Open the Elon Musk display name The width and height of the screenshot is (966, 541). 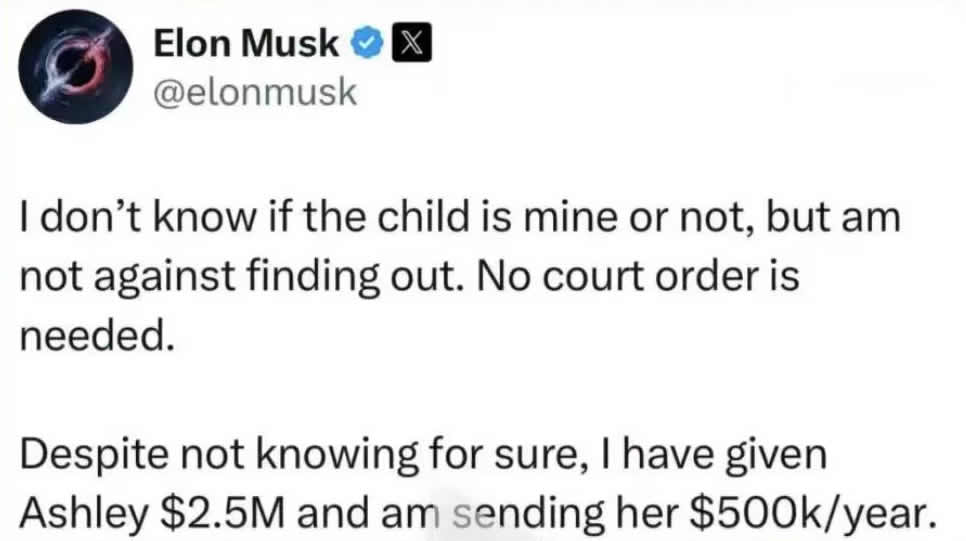[246, 44]
